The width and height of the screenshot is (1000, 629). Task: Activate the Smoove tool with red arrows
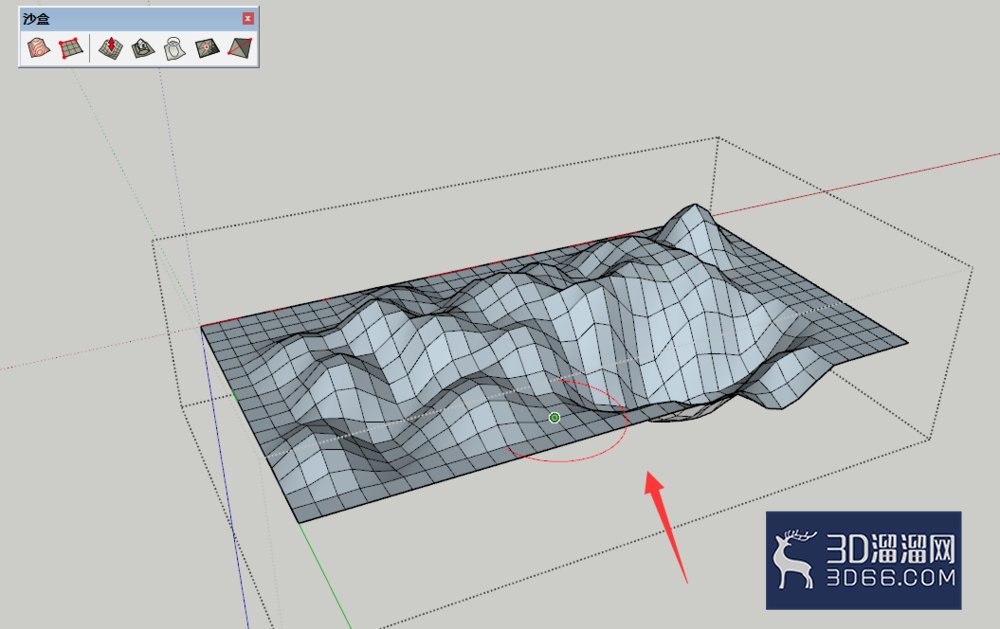(111, 48)
